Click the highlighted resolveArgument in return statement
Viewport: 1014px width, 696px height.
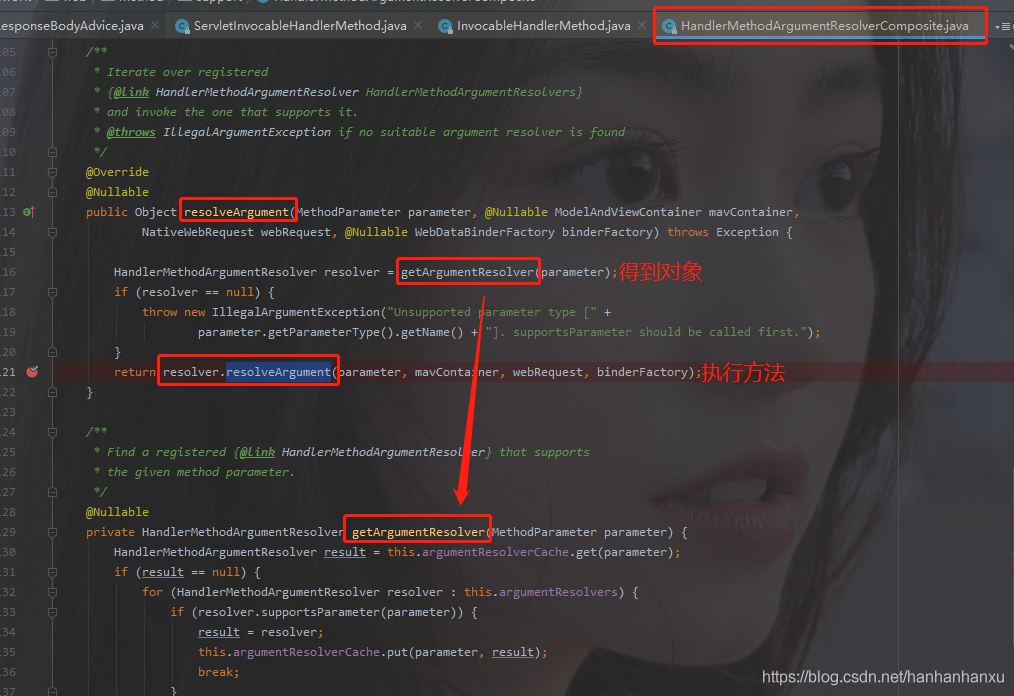click(278, 372)
